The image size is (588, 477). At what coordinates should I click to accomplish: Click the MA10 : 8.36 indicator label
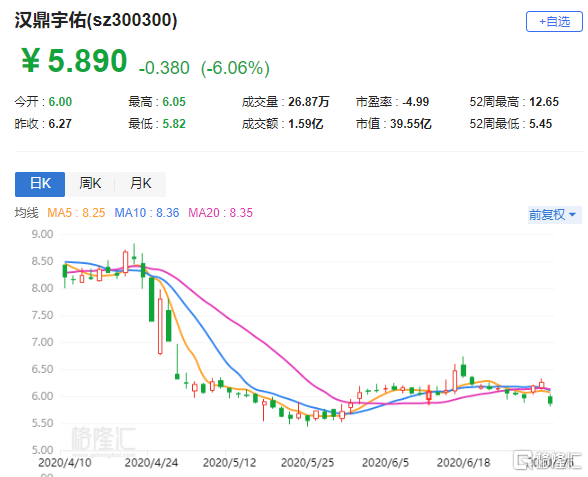click(147, 213)
